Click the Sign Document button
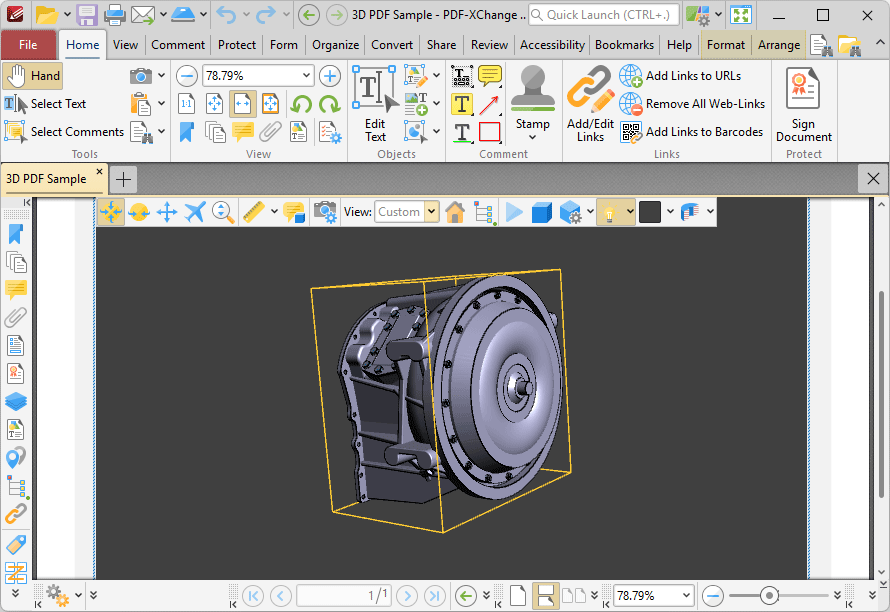This screenshot has width=890, height=612. [x=803, y=104]
